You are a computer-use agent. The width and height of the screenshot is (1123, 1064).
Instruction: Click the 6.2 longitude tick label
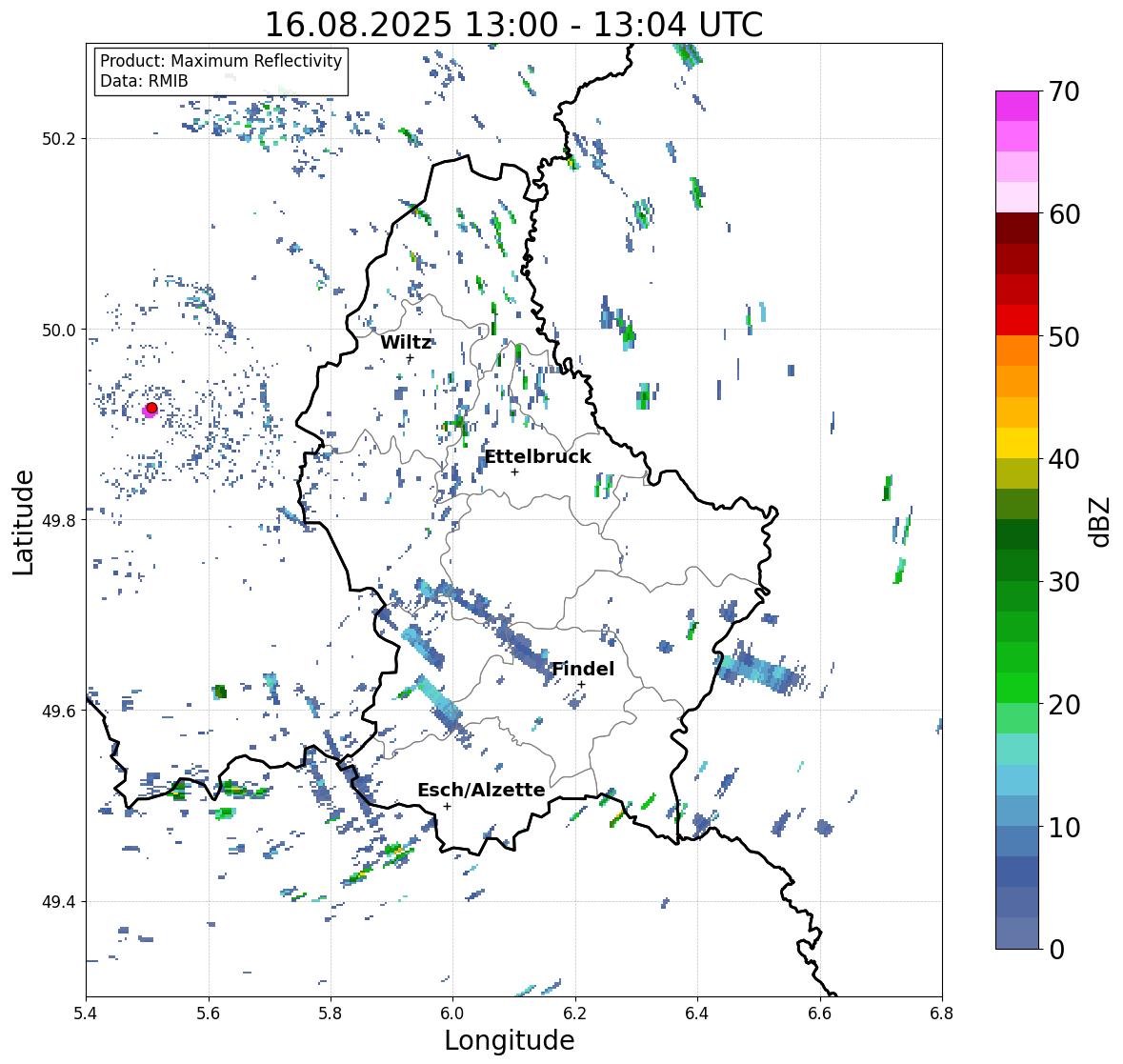[575, 1014]
